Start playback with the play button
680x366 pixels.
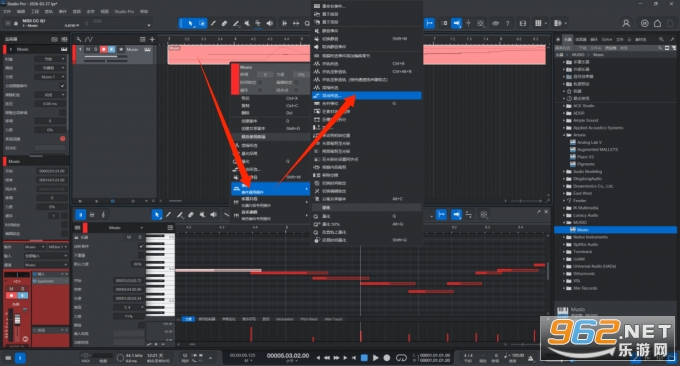376,358
